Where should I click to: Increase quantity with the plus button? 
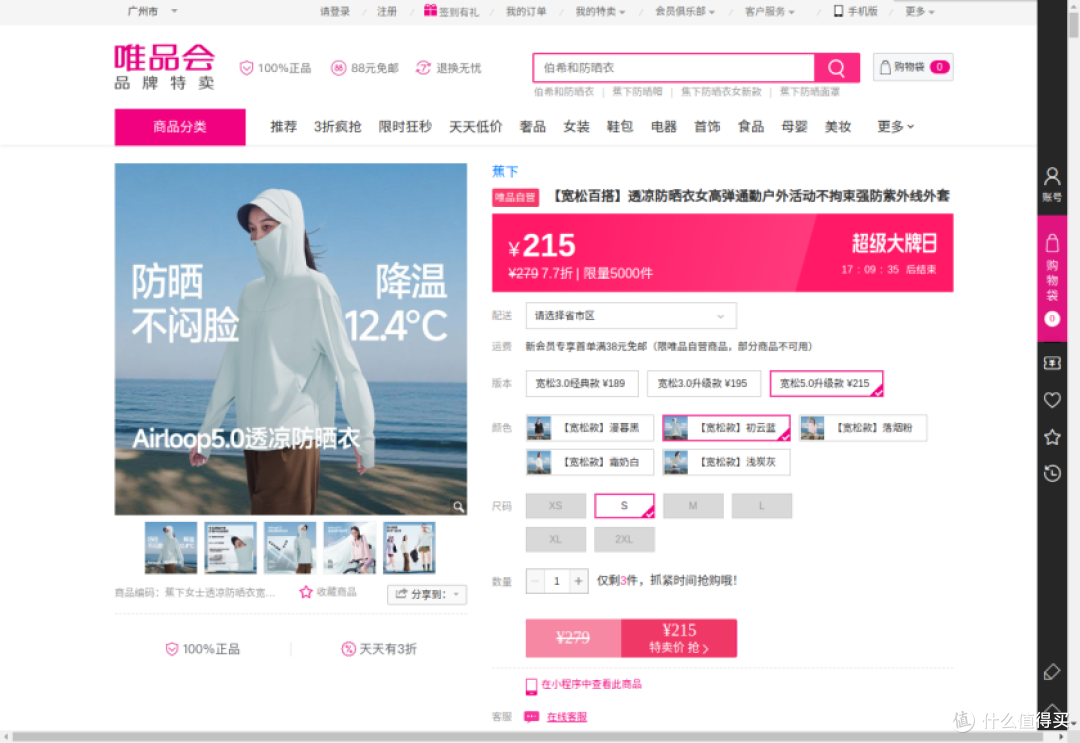pyautogui.click(x=579, y=581)
